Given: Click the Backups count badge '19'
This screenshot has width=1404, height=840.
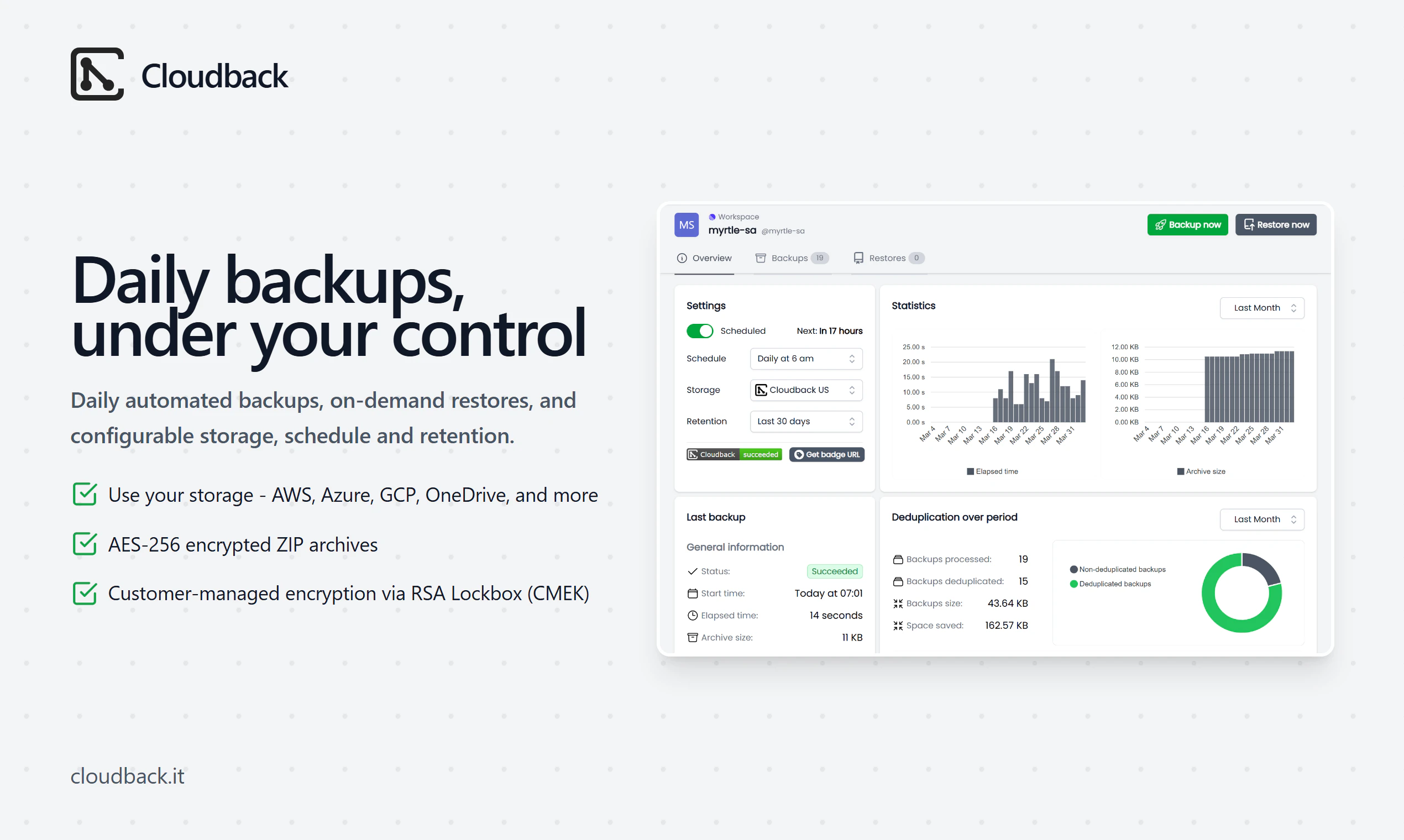Looking at the screenshot, I should pyautogui.click(x=820, y=258).
